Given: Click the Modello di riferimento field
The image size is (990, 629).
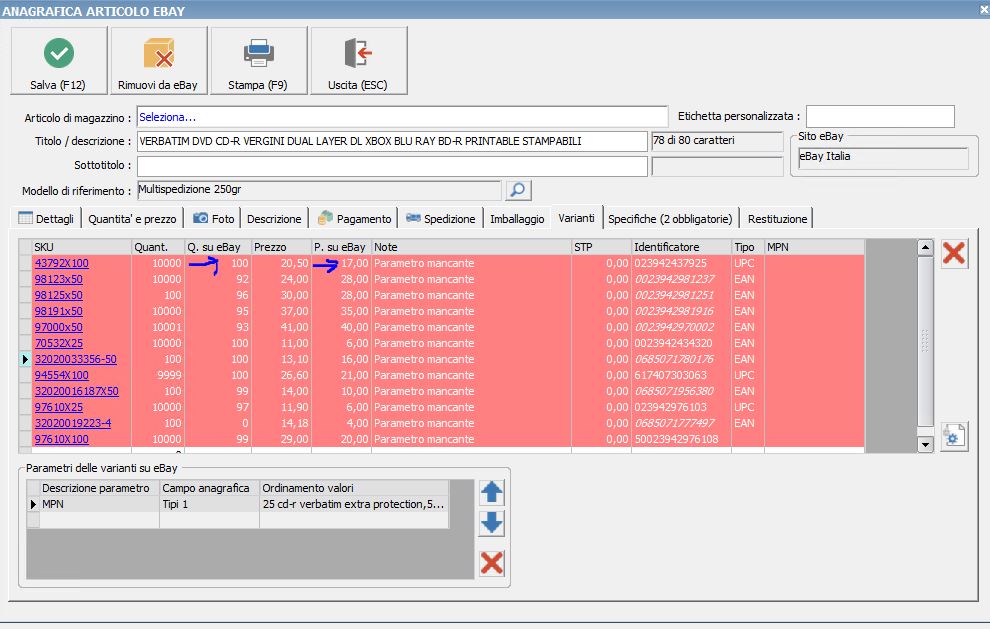Looking at the screenshot, I should [319, 190].
